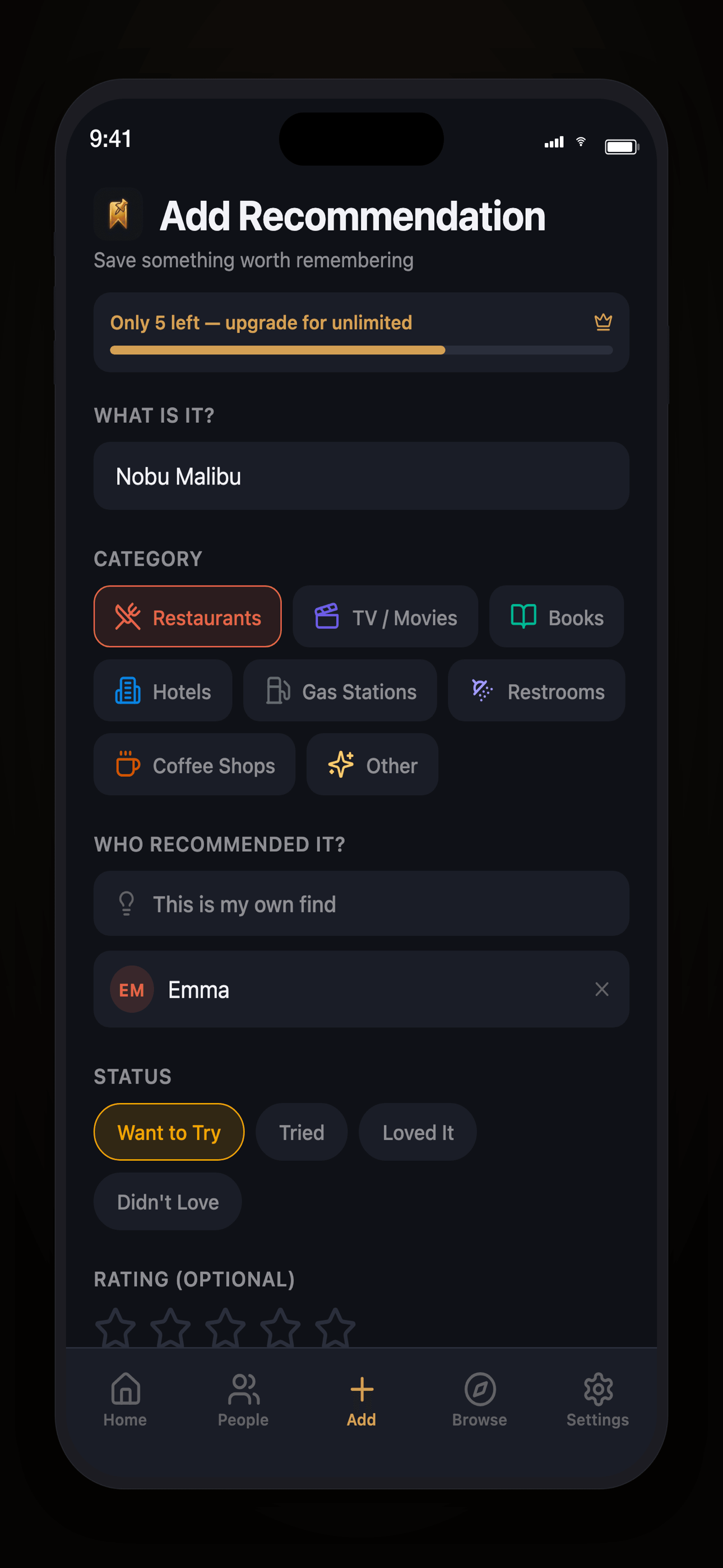723x1568 pixels.
Task: Click the lightbulb icon next to own find
Action: [x=127, y=904]
